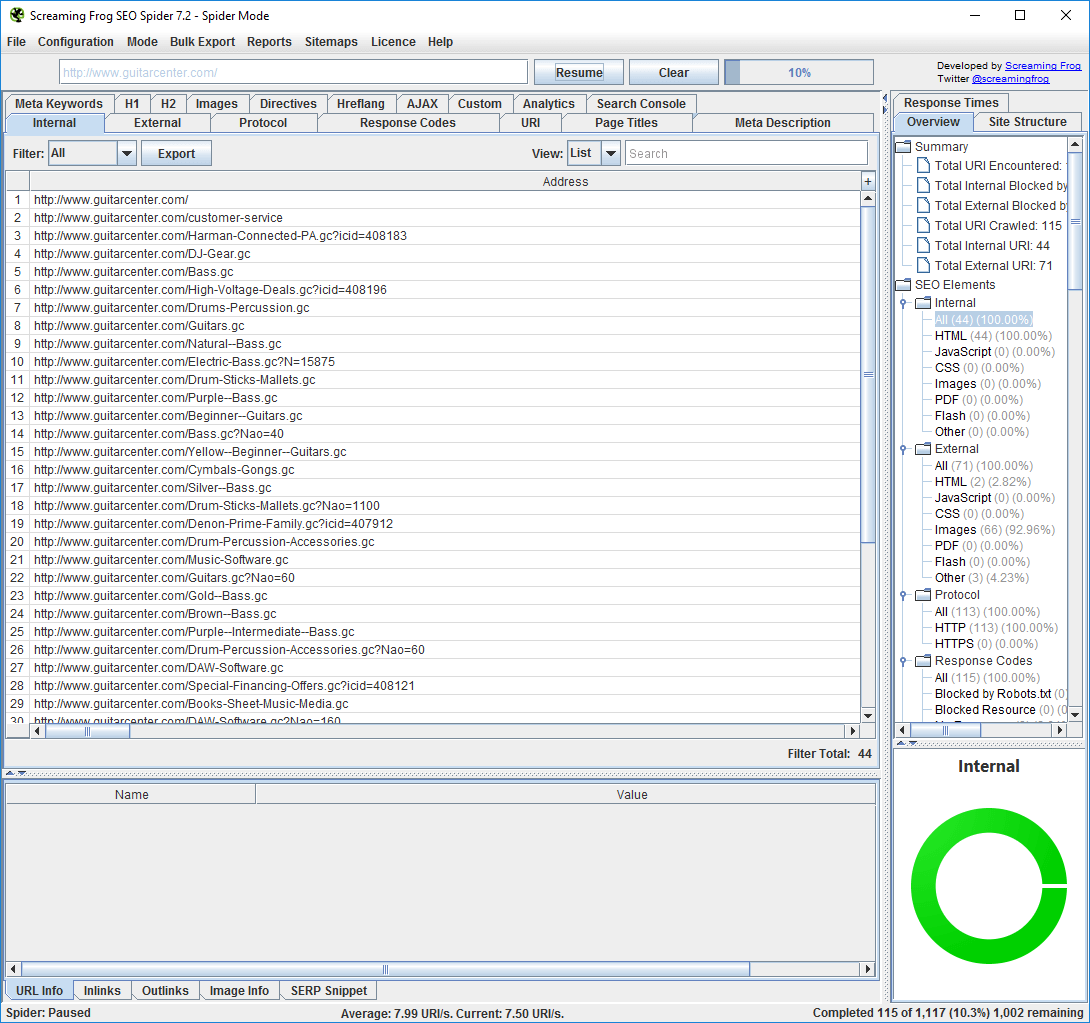This screenshot has width=1090, height=1023.
Task: Open the @screamingfrog Twitter link
Action: [1011, 79]
